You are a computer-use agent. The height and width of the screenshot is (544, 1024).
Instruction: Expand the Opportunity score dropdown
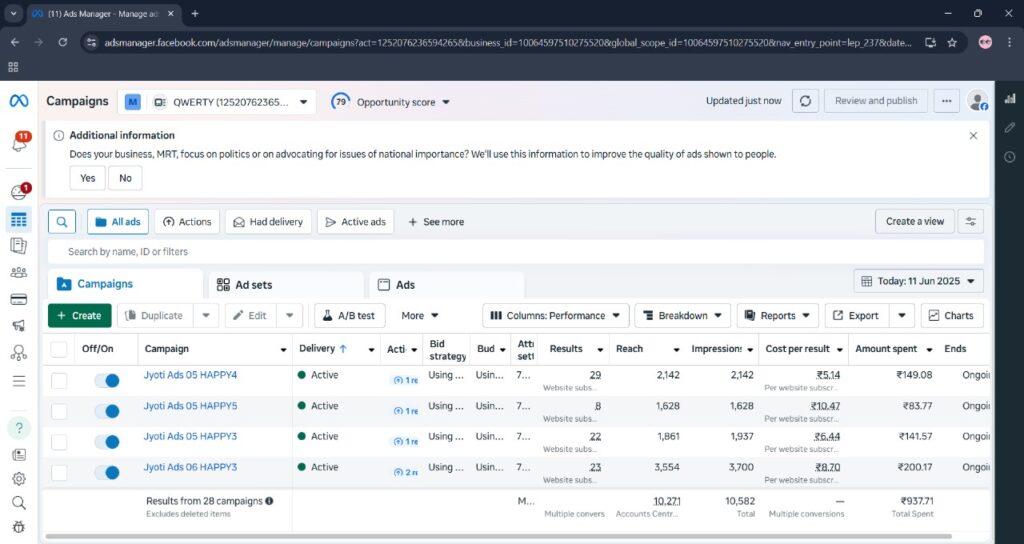coord(391,102)
